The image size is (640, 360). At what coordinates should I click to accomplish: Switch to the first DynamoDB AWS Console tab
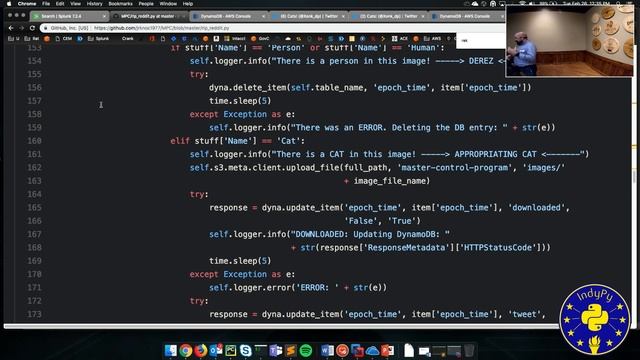pyautogui.click(x=229, y=16)
